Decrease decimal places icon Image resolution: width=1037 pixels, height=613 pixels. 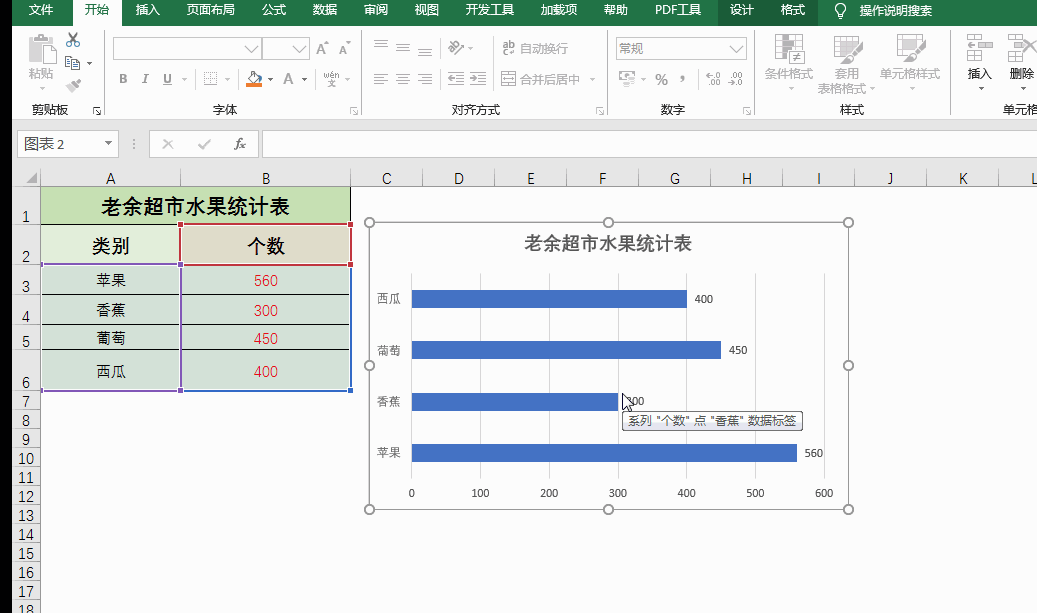pos(735,79)
